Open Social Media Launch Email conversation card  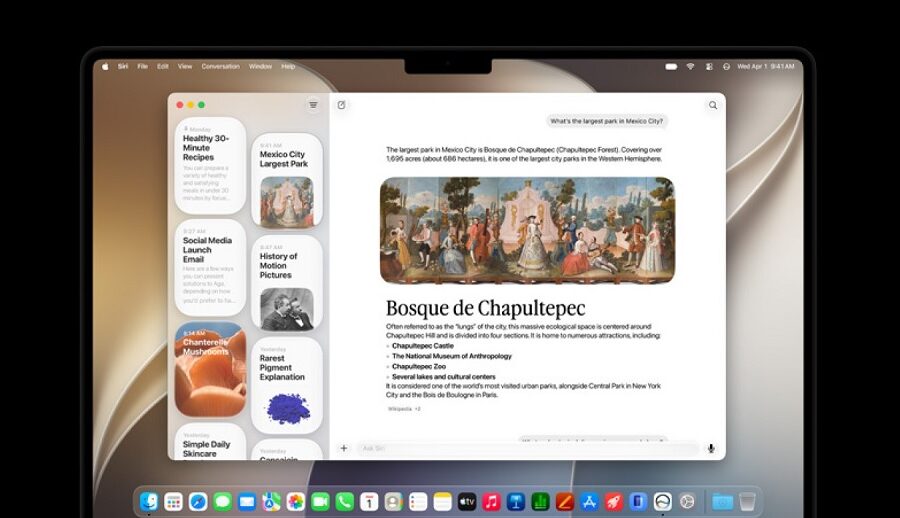coord(211,268)
